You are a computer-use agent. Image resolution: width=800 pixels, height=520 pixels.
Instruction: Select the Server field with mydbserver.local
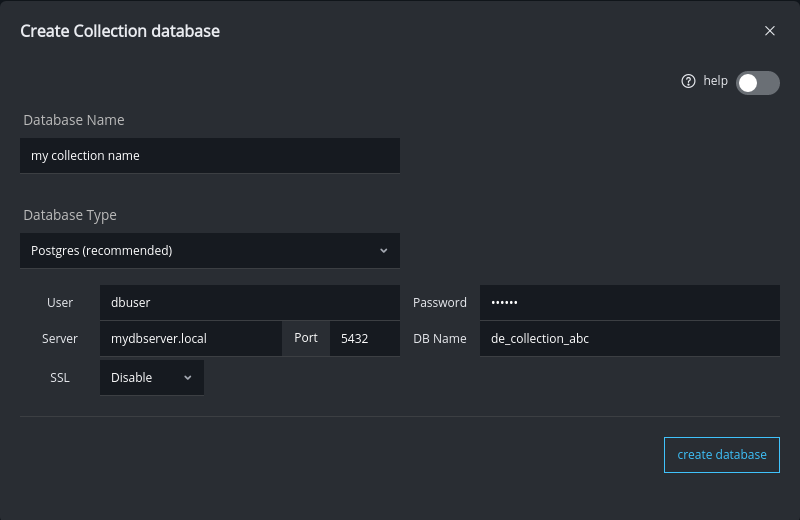(x=190, y=339)
